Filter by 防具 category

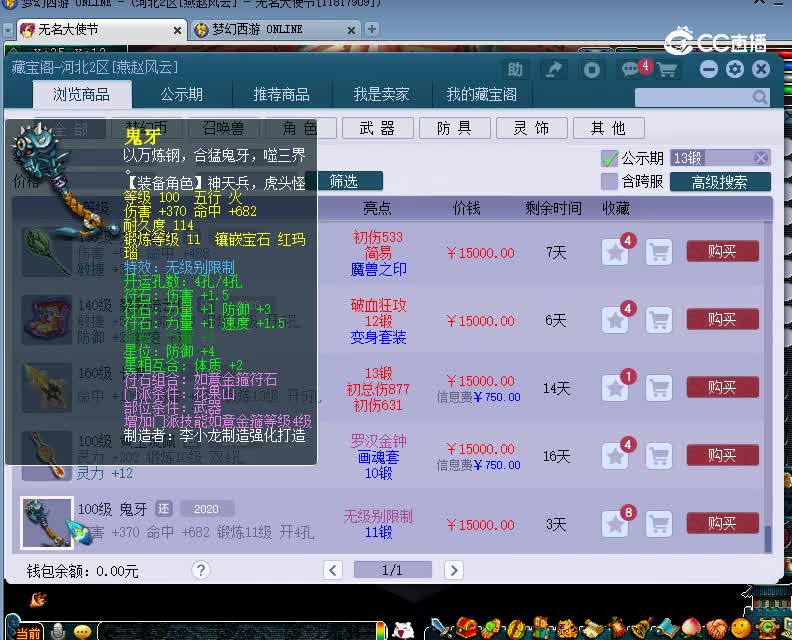[x=455, y=128]
